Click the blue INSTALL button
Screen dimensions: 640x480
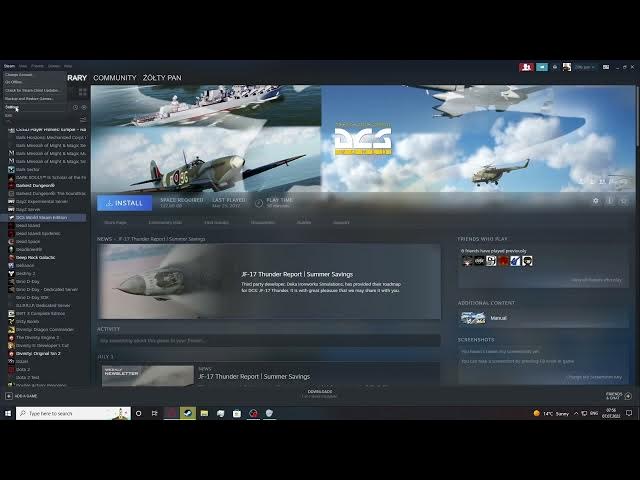point(124,203)
